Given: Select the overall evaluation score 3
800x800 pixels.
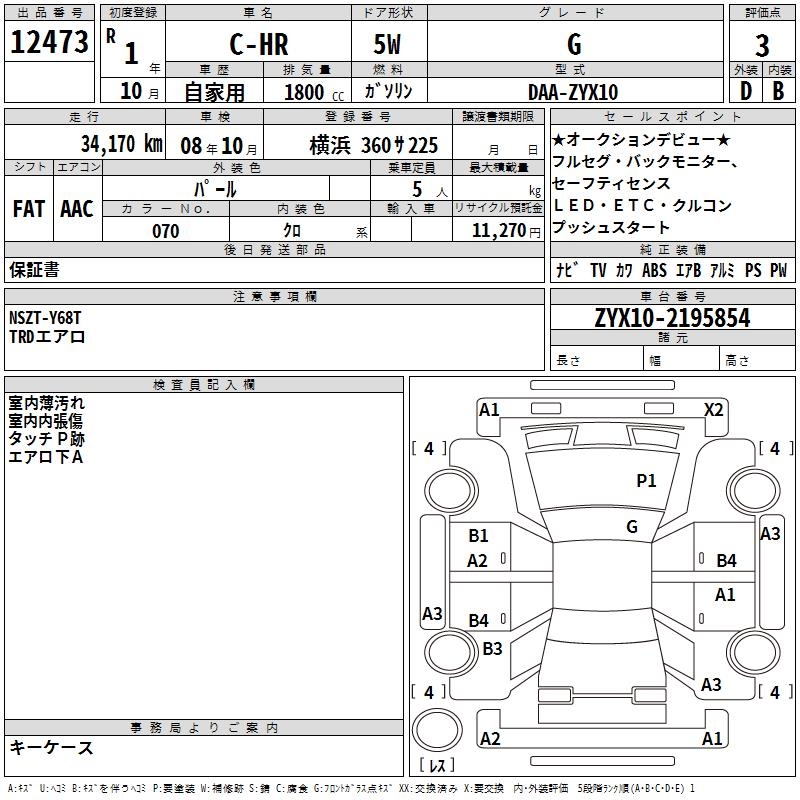Looking at the screenshot, I should click(x=762, y=46).
